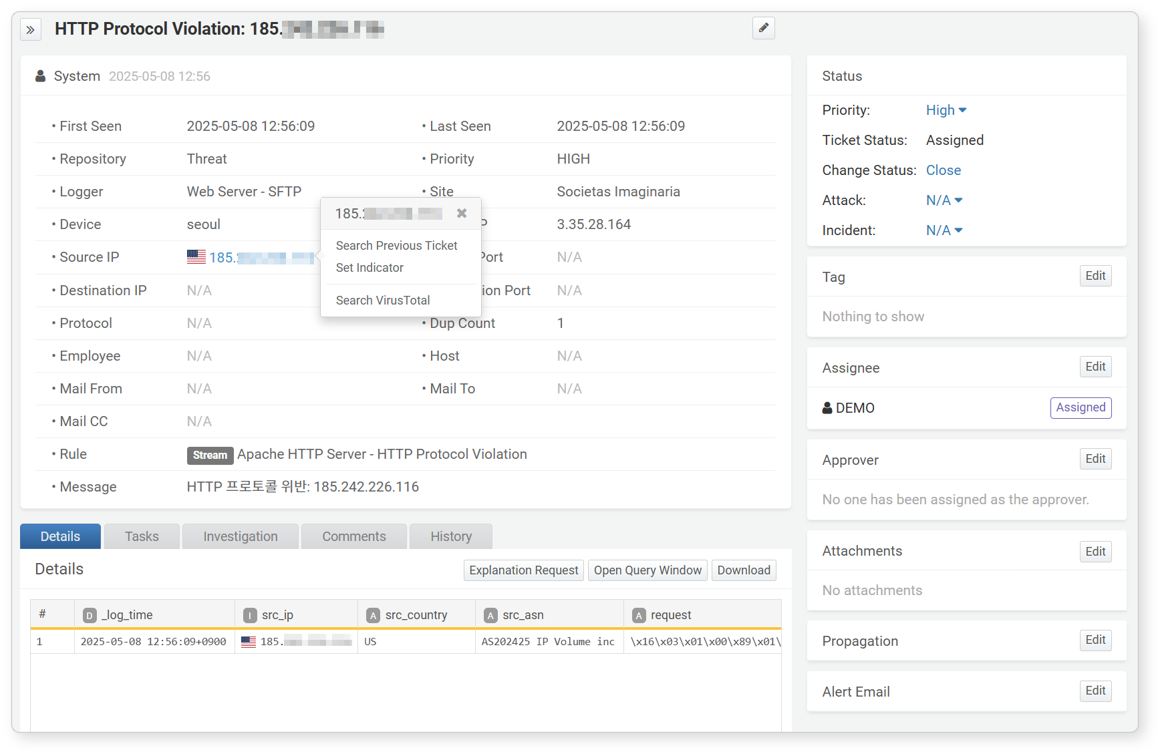The image size is (1161, 755).
Task: Select Search VirusTotal in popup menu
Action: tap(383, 301)
